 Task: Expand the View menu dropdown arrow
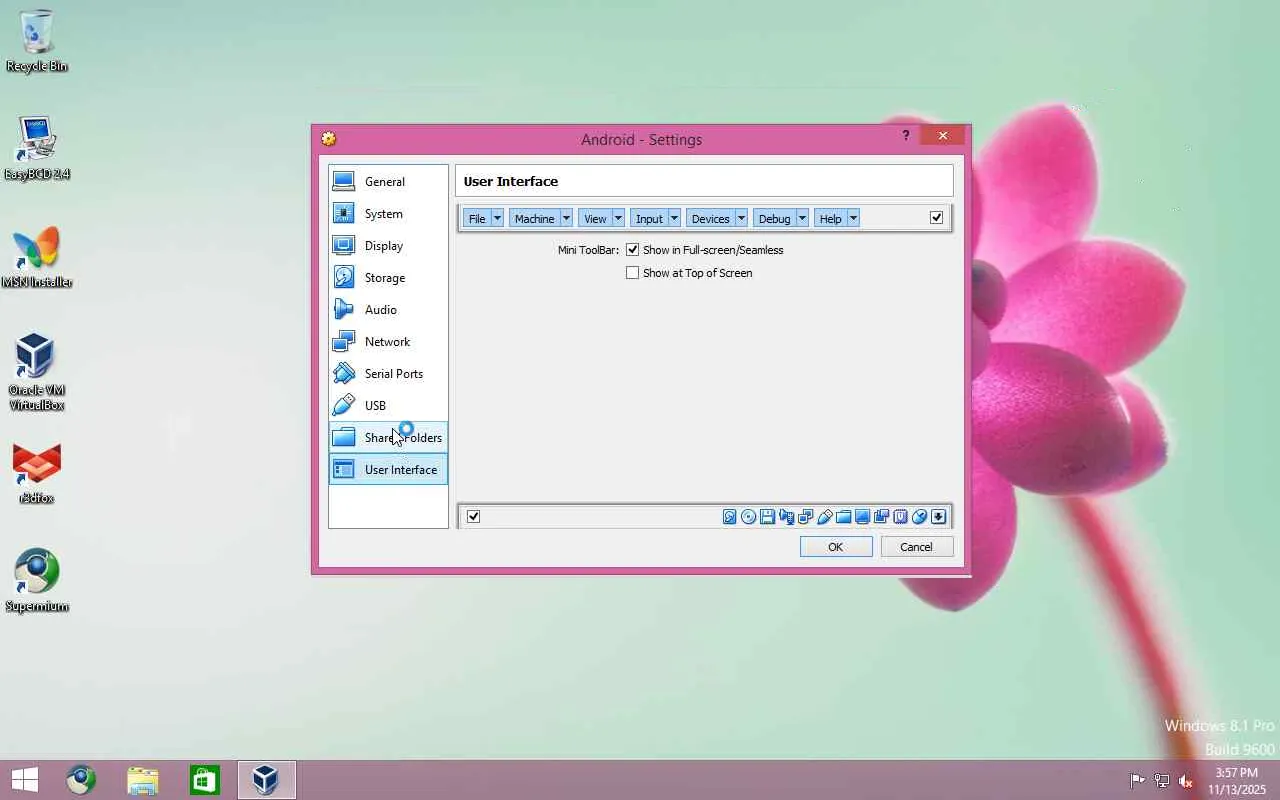pyautogui.click(x=618, y=219)
